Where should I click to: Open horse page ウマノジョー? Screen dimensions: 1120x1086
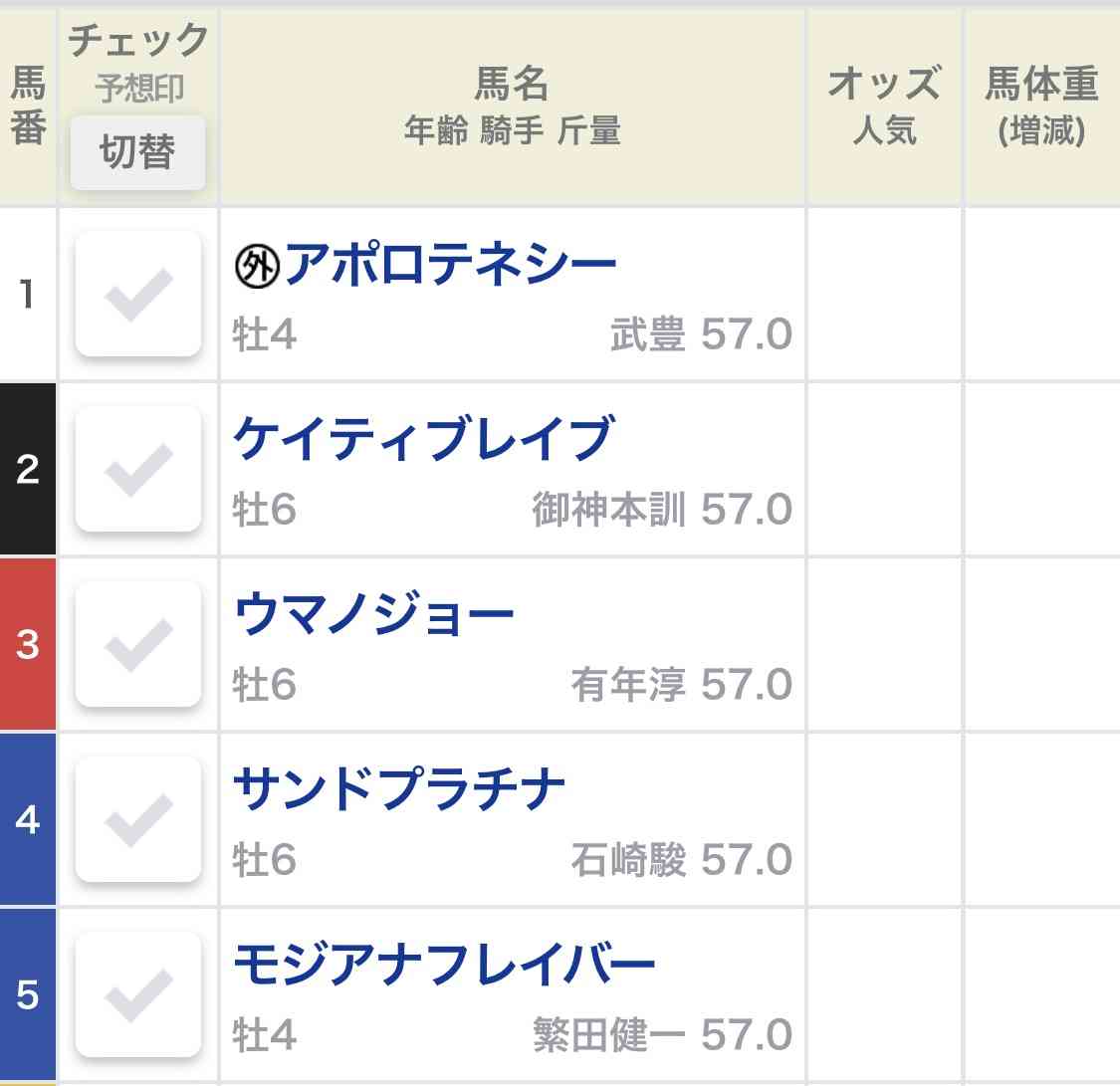pos(373,613)
